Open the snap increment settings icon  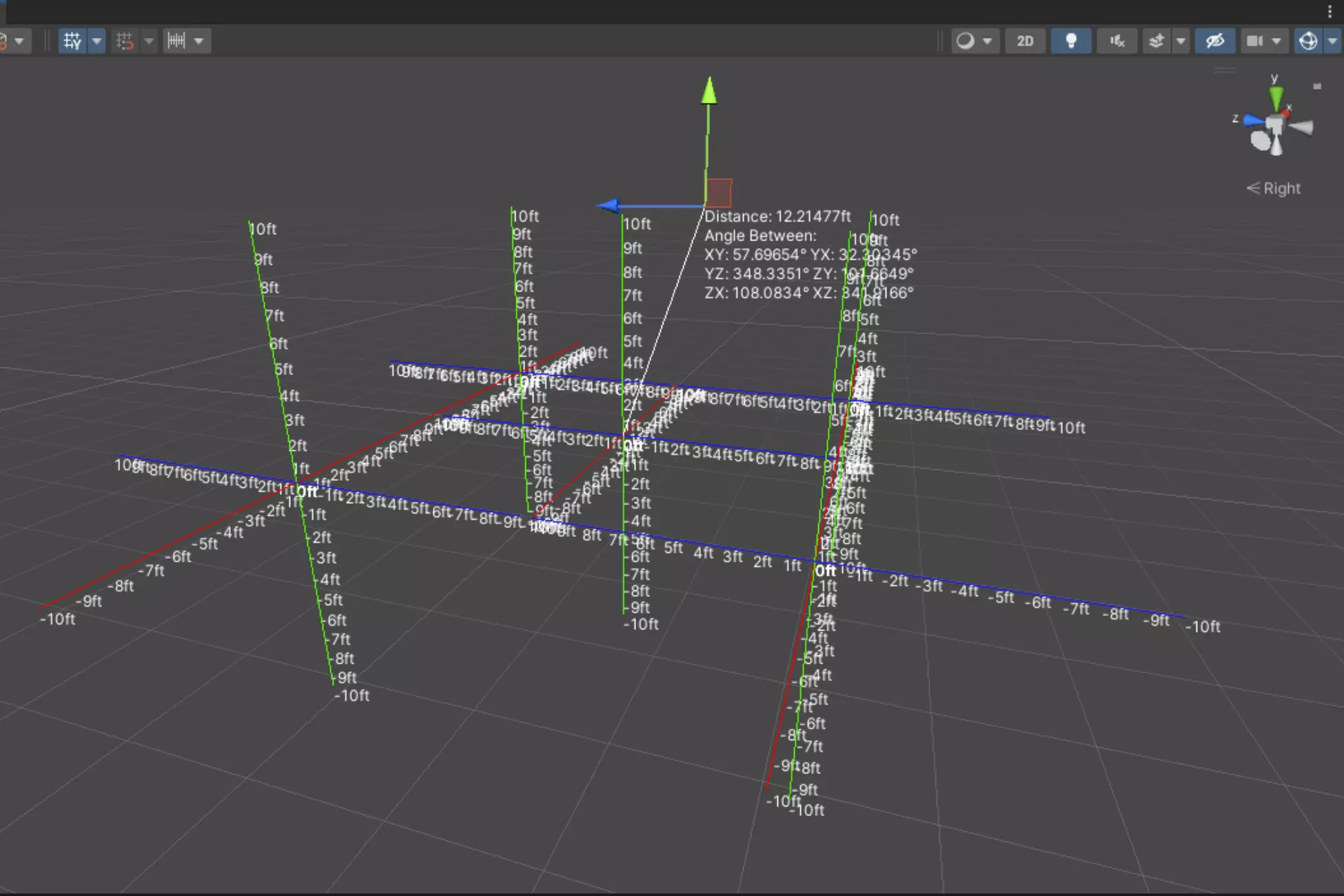point(176,41)
